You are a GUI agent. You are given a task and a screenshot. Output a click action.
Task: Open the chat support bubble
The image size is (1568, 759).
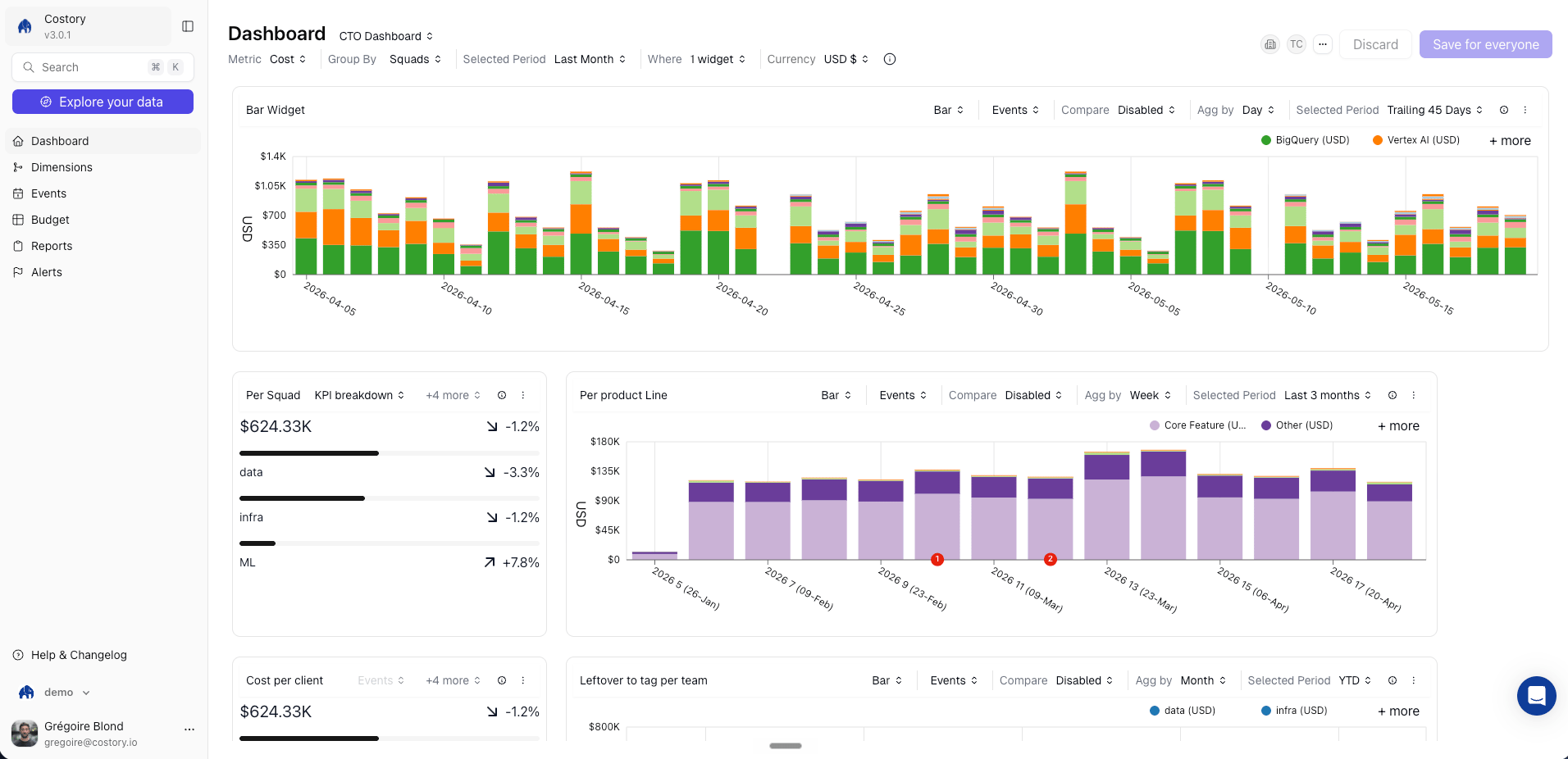coord(1537,696)
